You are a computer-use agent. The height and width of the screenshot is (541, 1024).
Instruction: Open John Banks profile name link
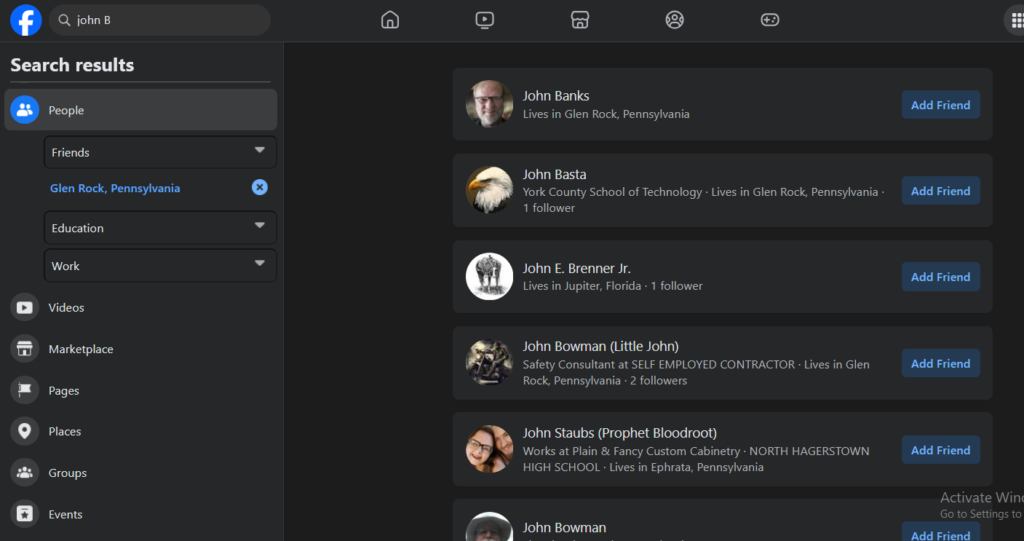tap(556, 95)
